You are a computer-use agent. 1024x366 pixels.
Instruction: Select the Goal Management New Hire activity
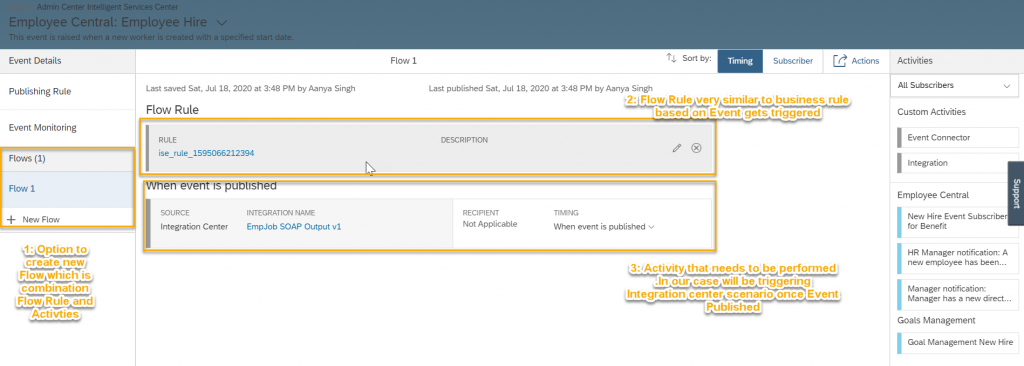point(957,342)
